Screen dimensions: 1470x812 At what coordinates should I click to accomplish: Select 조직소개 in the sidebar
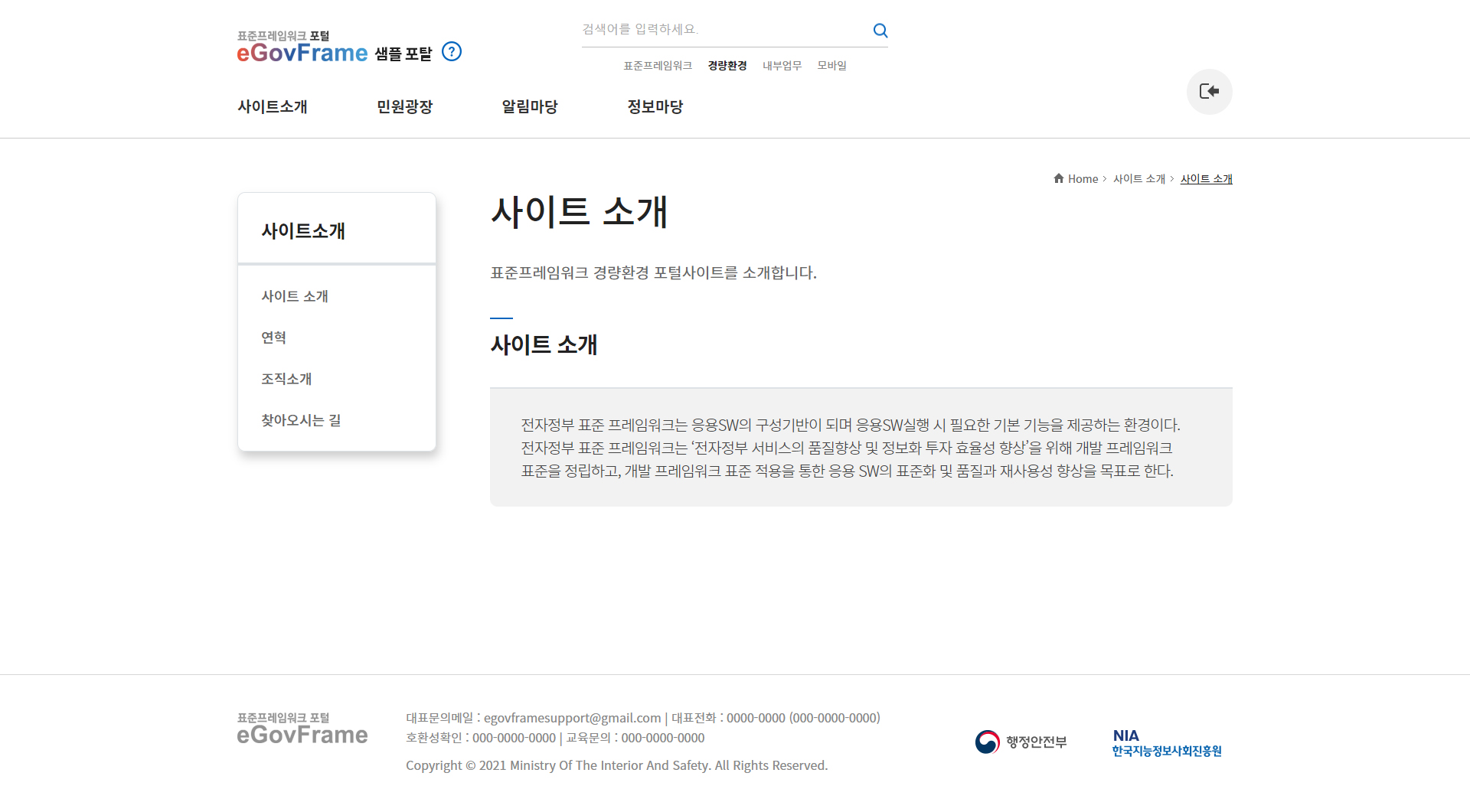pos(286,379)
